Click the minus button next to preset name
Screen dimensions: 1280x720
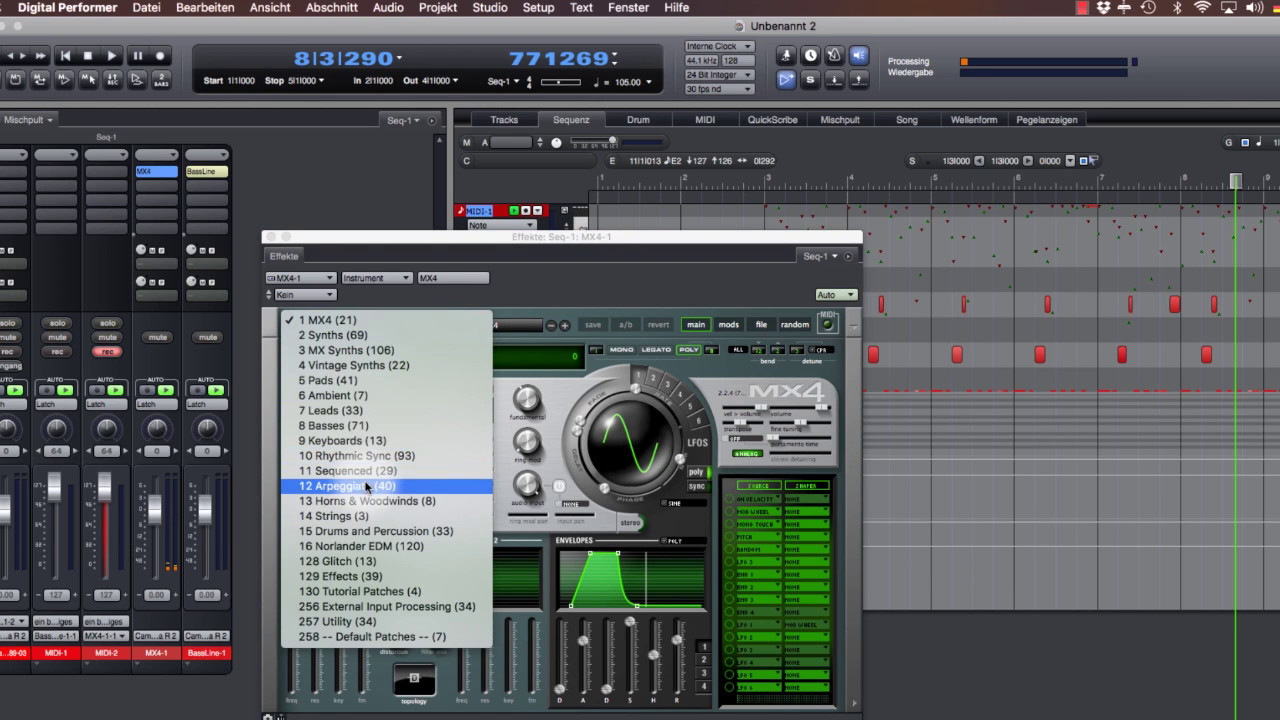[551, 325]
